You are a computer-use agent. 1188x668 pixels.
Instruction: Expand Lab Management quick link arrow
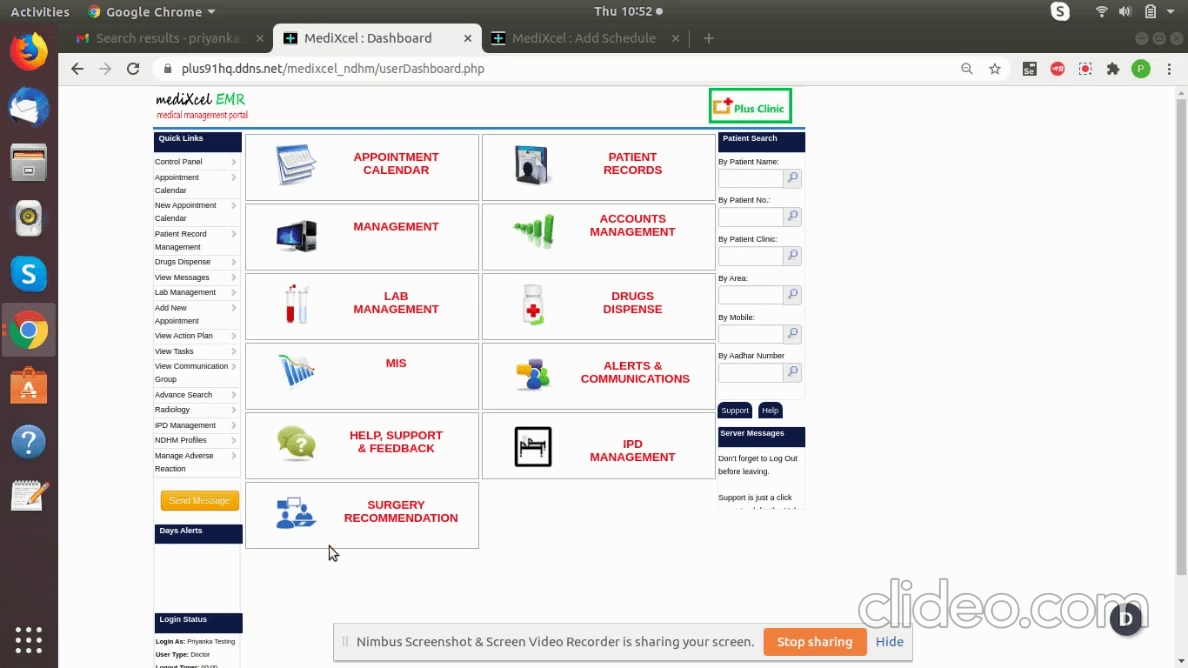[234, 293]
